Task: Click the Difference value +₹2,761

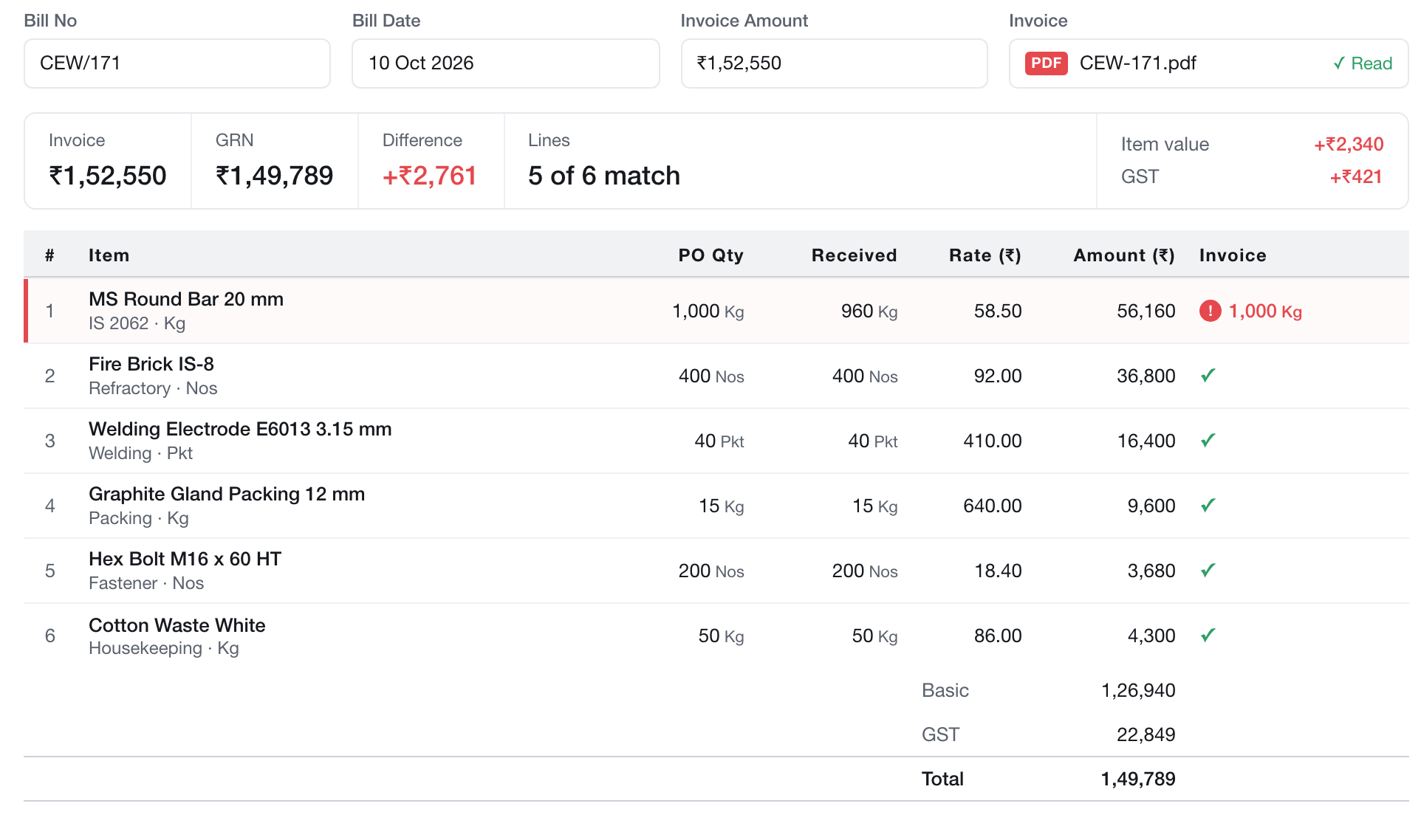Action: tap(429, 176)
